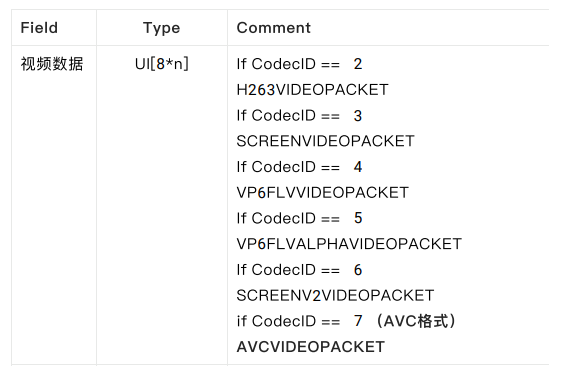This screenshot has width=561, height=376.
Task: Select the 视频数据 field cell
Action: pyautogui.click(x=52, y=64)
